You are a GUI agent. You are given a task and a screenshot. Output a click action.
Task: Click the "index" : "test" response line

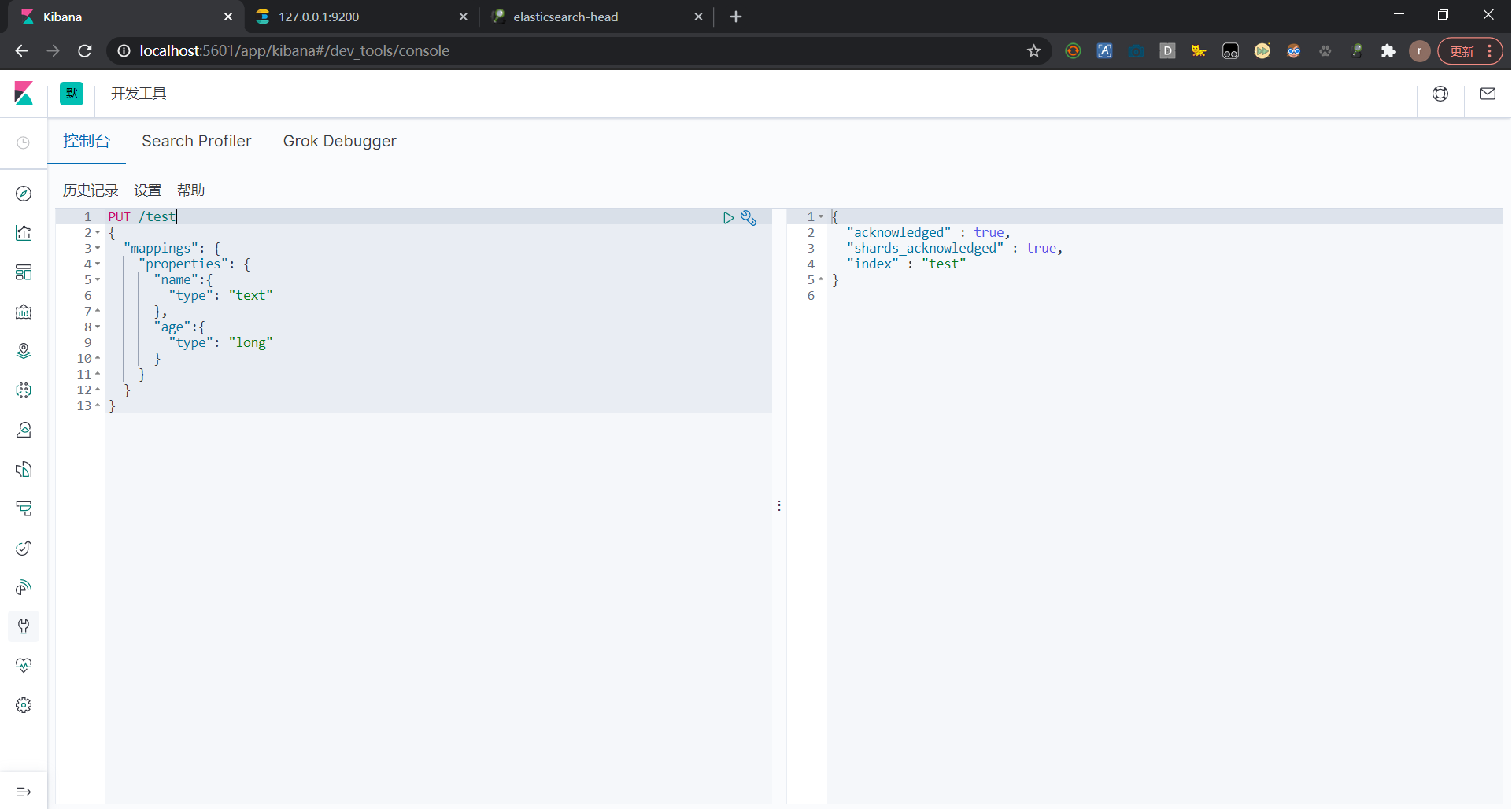[x=906, y=264]
